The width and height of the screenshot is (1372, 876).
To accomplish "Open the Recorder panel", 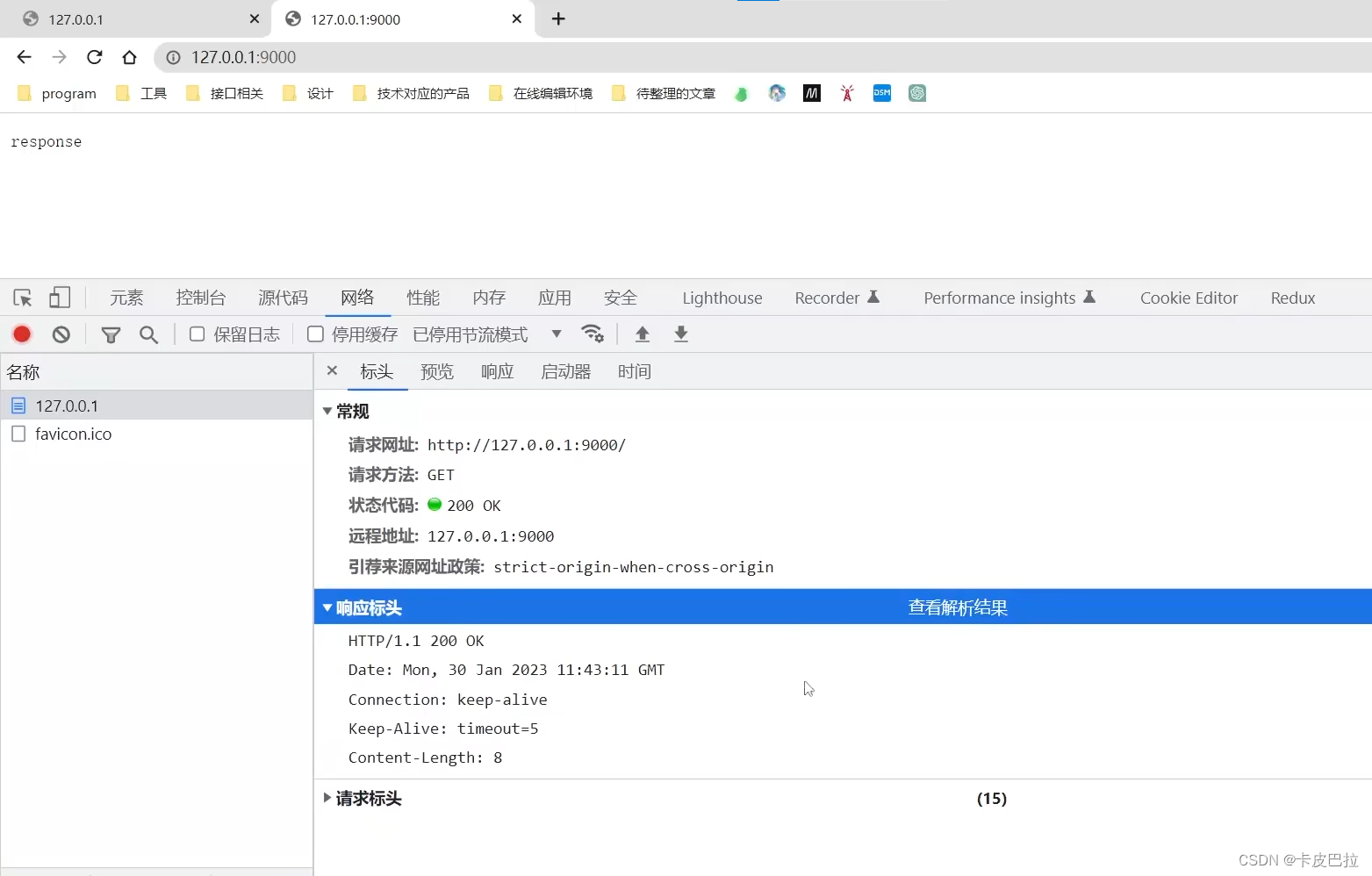I will point(837,298).
